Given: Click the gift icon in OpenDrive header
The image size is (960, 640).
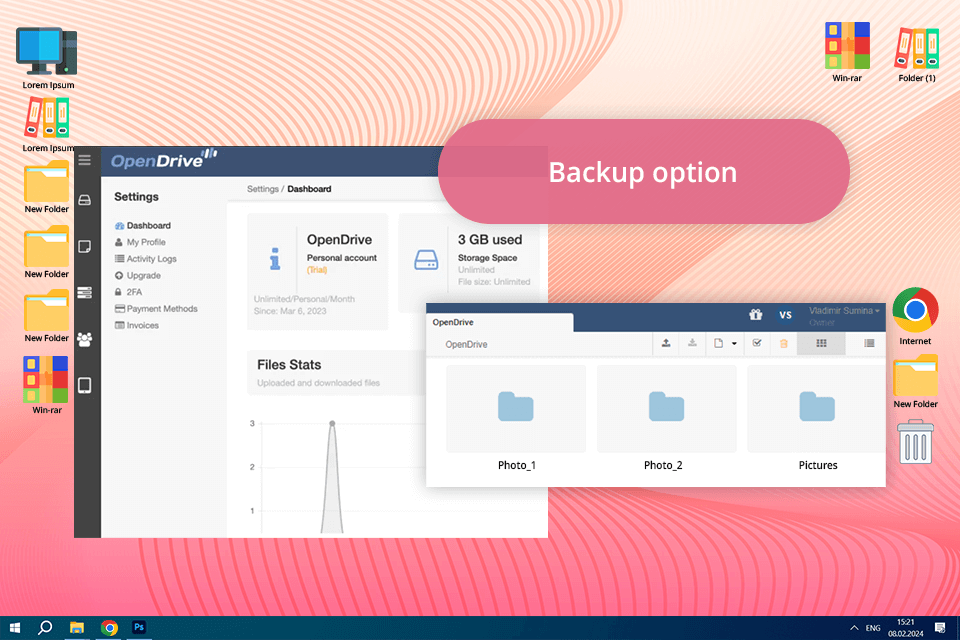Looking at the screenshot, I should 756,315.
